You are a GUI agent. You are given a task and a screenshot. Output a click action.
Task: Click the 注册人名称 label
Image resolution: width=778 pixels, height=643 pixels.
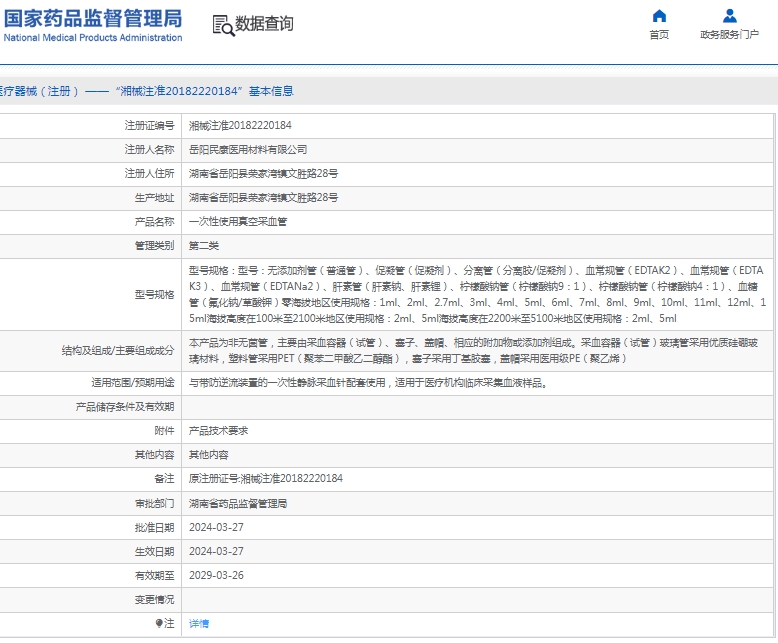point(149,149)
